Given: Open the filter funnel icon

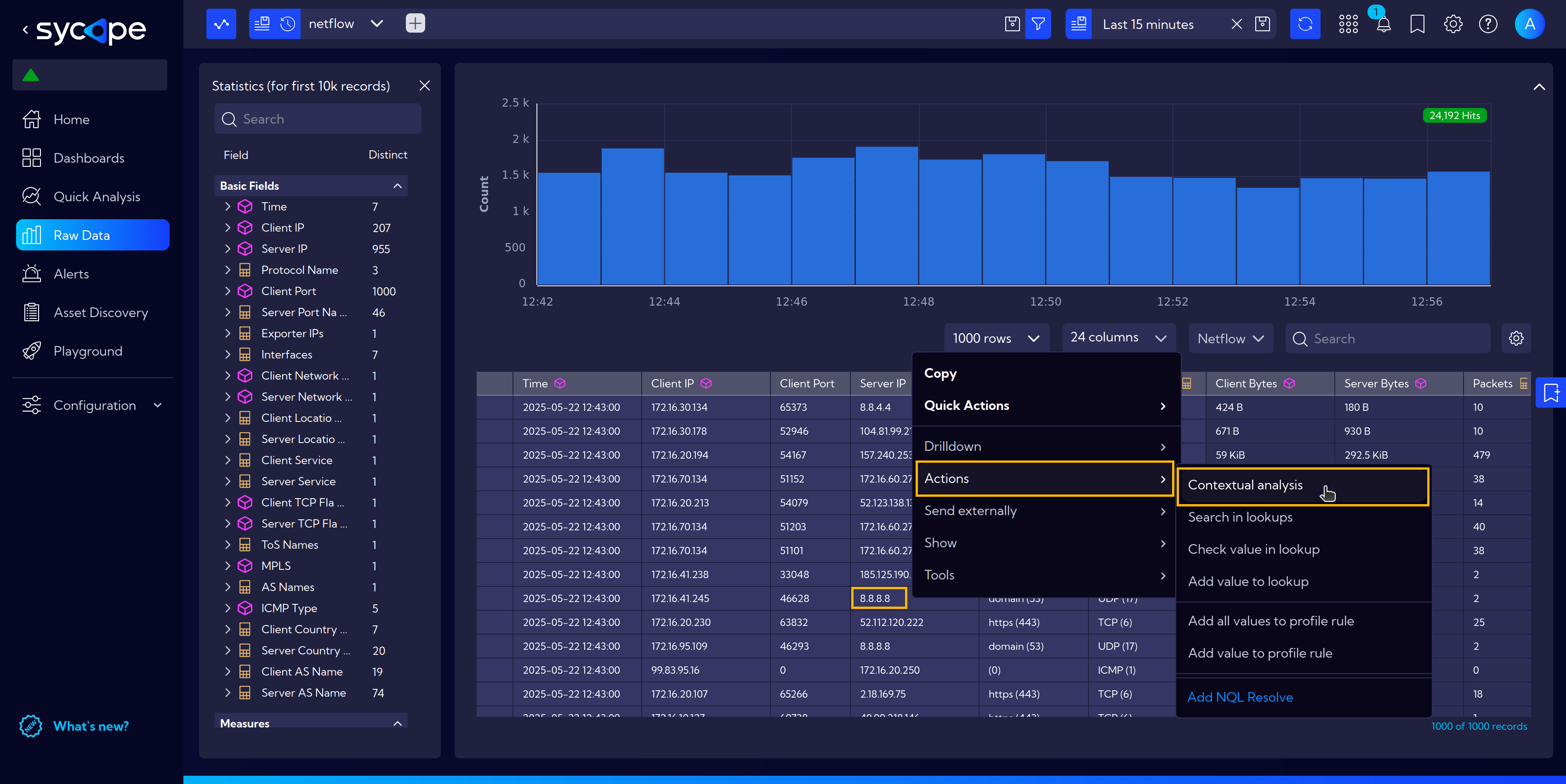Looking at the screenshot, I should (x=1038, y=24).
